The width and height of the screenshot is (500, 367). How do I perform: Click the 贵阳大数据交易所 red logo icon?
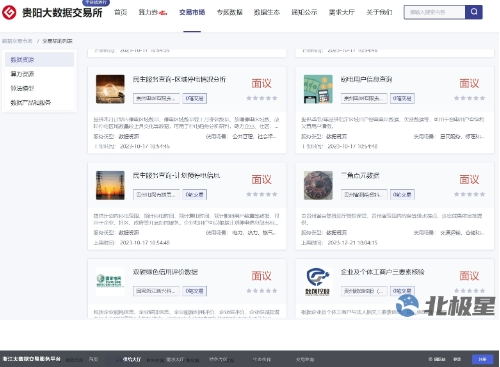(9, 12)
